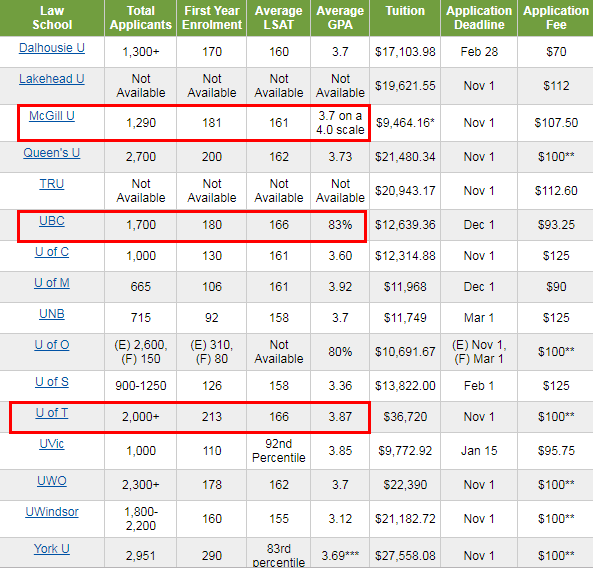
Task: Click the Application Deadline column header
Action: click(479, 18)
